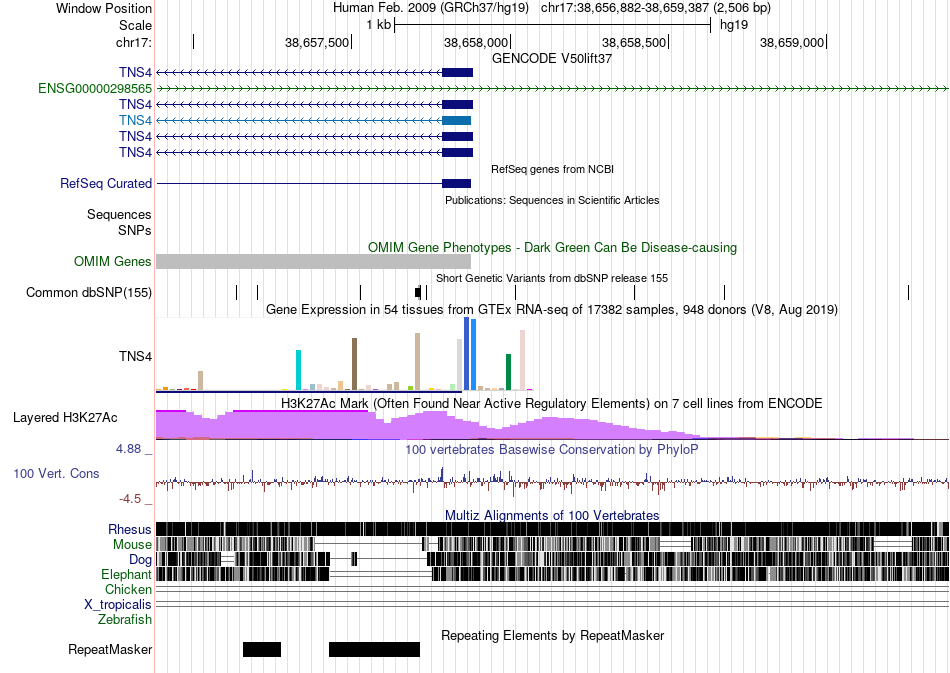Open the GENCODE V50lift37 track title
Image resolution: width=950 pixels, height=673 pixels.
tap(552, 59)
